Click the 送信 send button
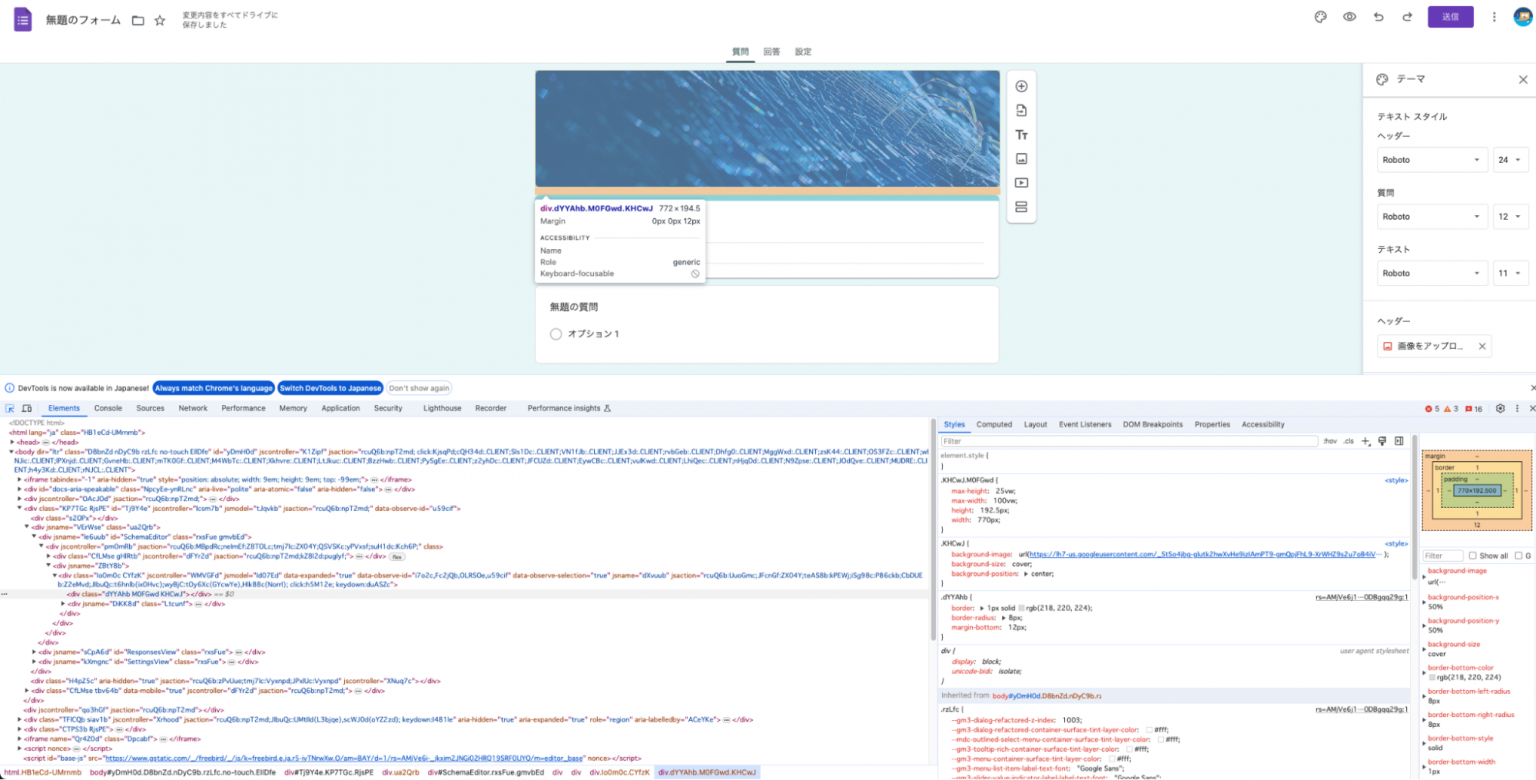Viewport: 1536px width, 780px height. [1450, 17]
